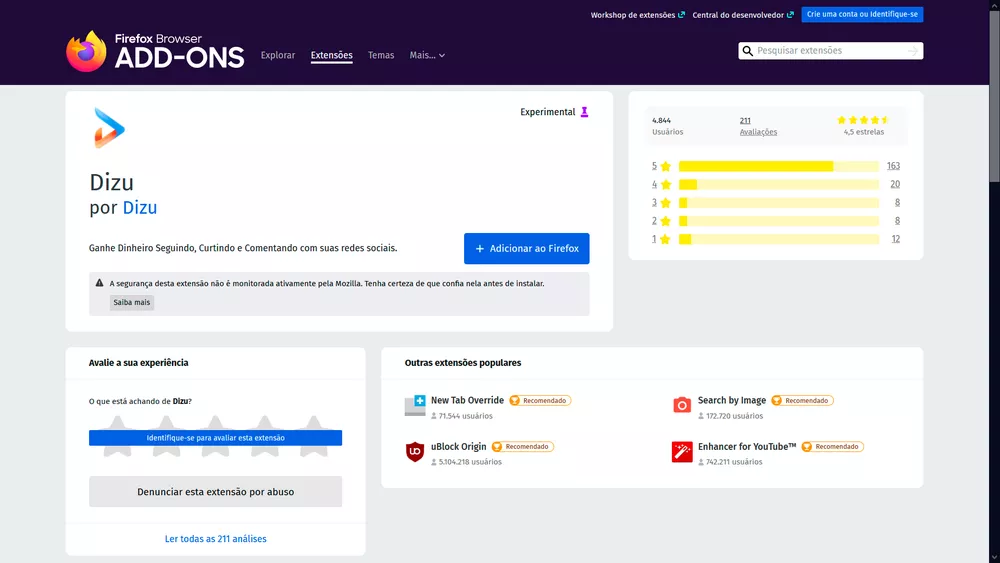1000x563 pixels.
Task: Click the Experimental flask icon
Action: (585, 112)
